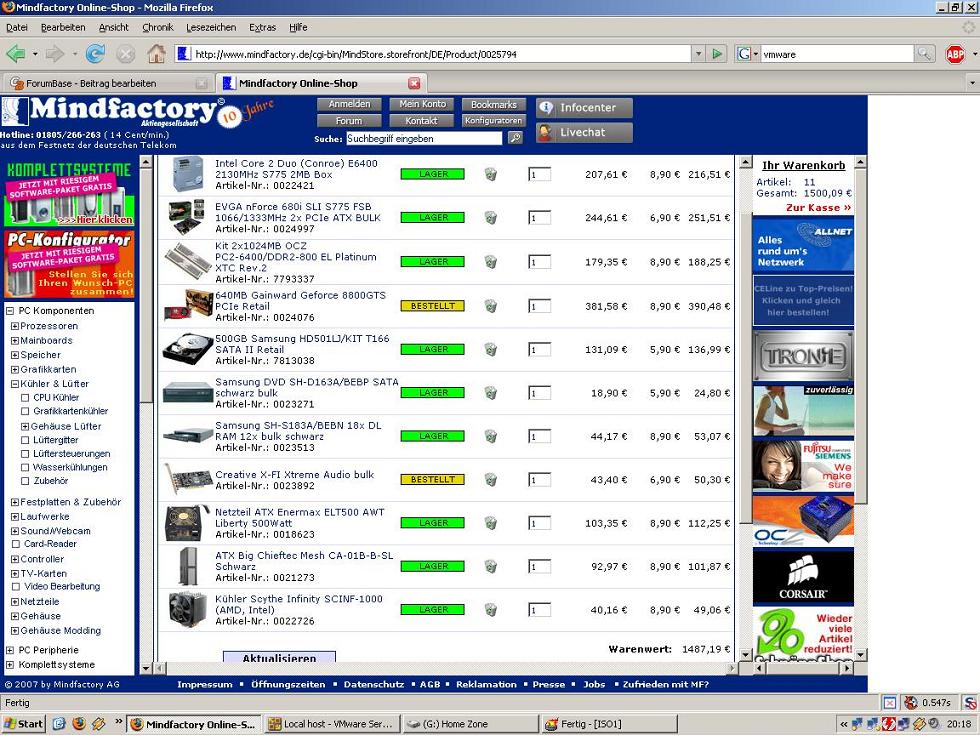Reload the page with the refresh icon

95,54
